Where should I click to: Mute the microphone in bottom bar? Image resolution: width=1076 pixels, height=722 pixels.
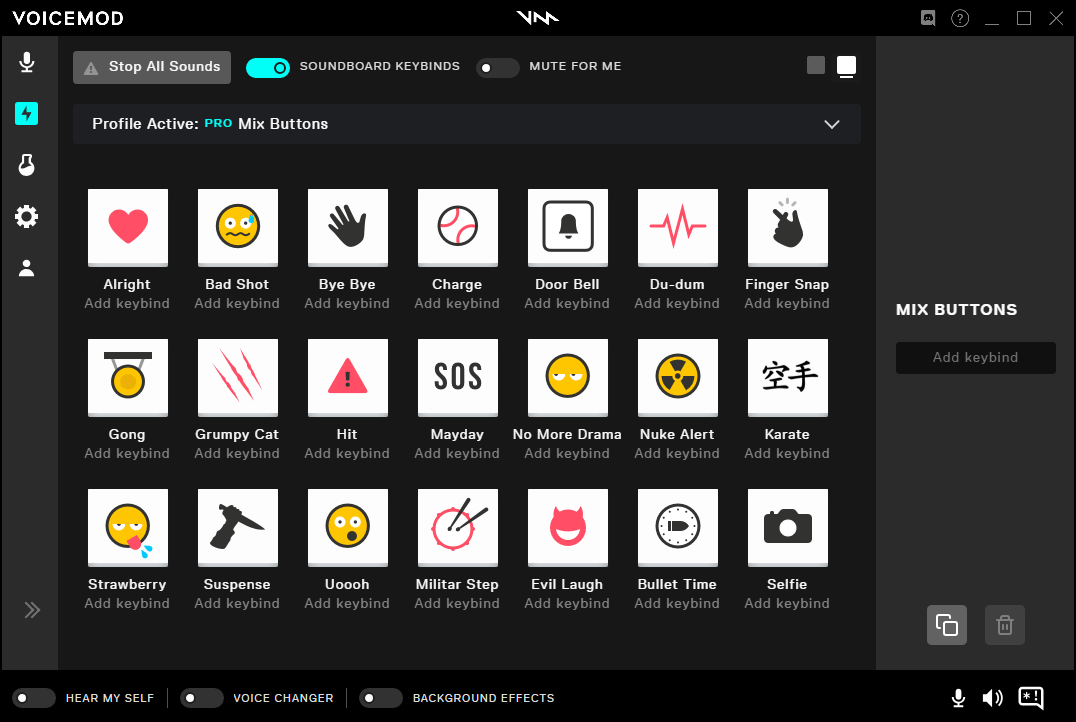(958, 698)
